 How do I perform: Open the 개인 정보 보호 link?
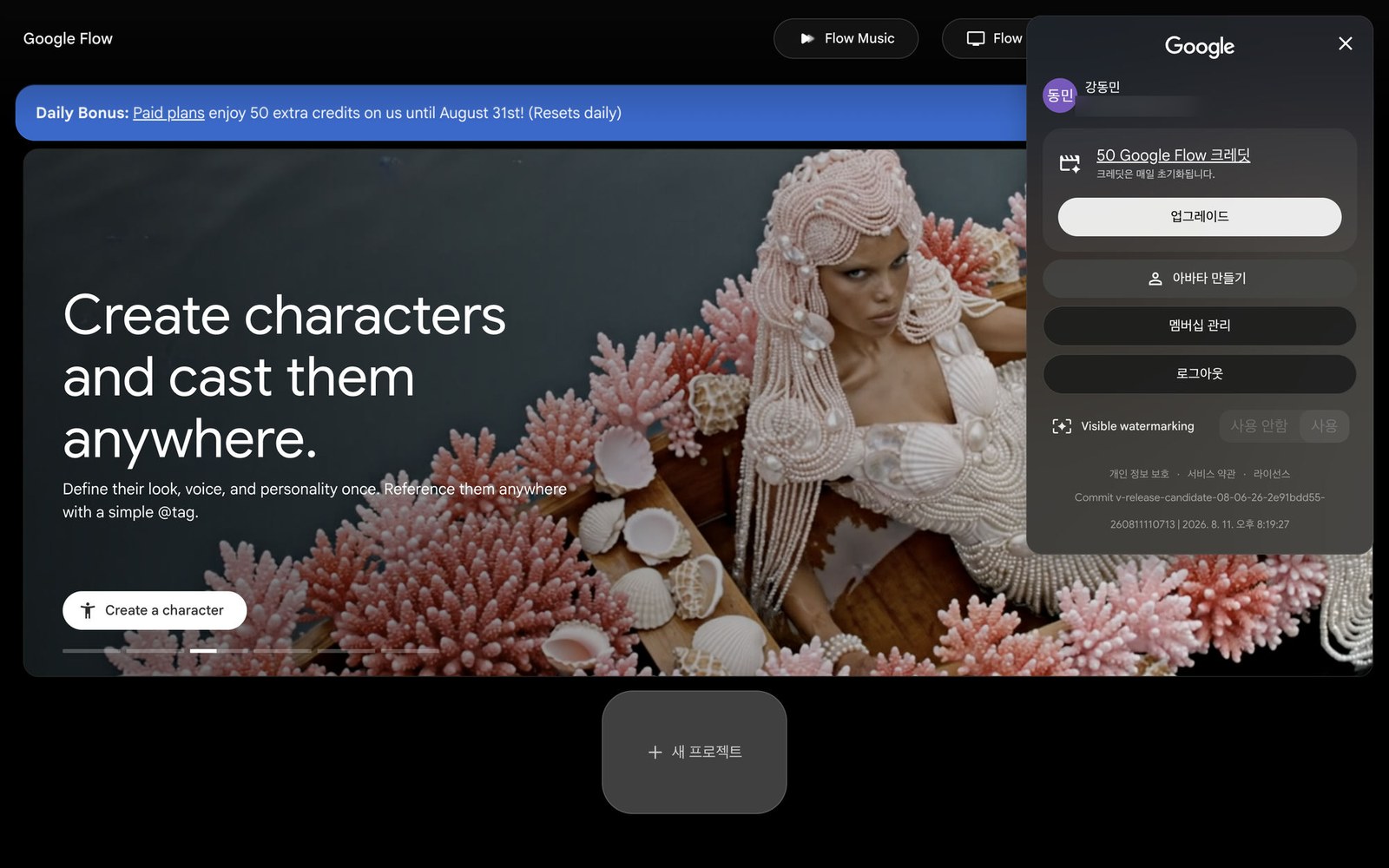pos(1138,474)
